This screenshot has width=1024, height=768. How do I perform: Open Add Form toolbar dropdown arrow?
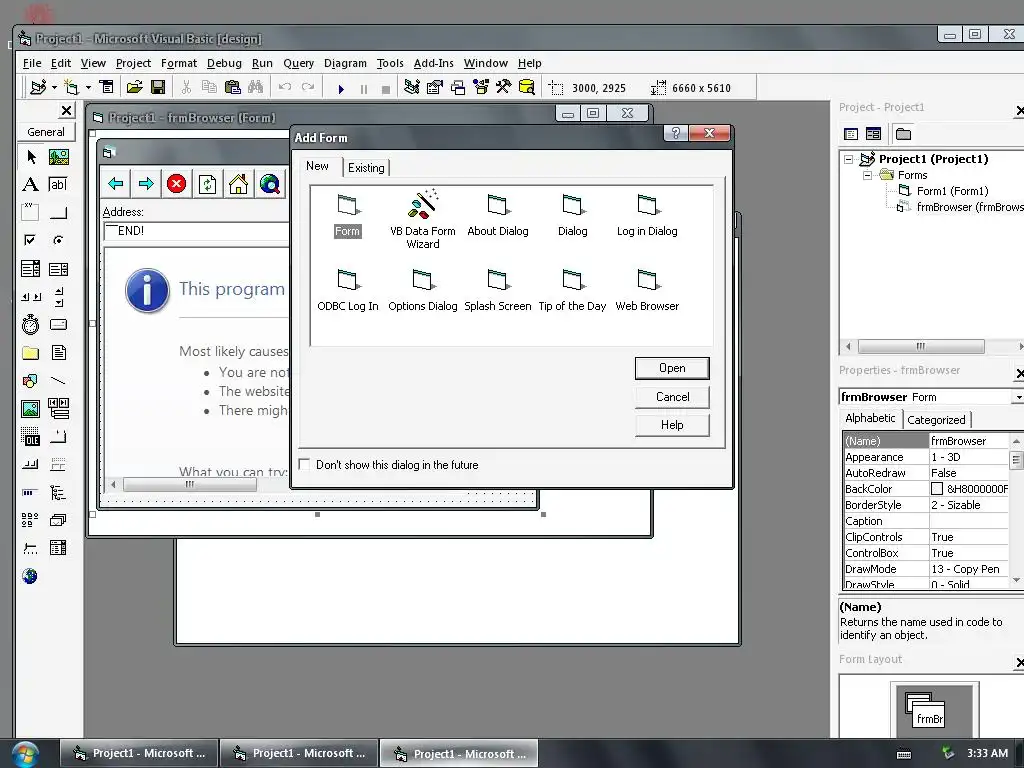[88, 87]
